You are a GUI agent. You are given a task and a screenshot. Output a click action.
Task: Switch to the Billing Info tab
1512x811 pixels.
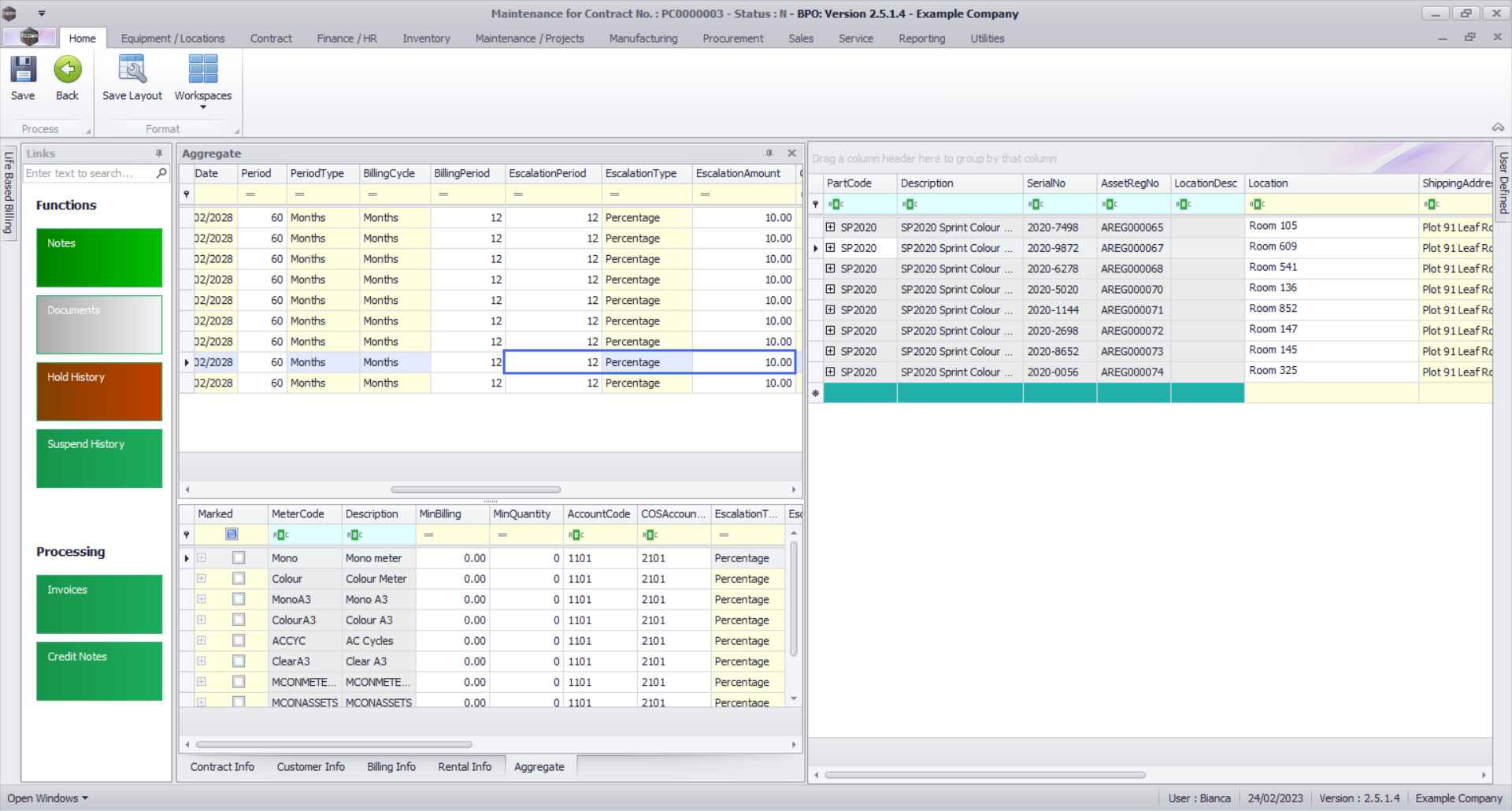[391, 767]
